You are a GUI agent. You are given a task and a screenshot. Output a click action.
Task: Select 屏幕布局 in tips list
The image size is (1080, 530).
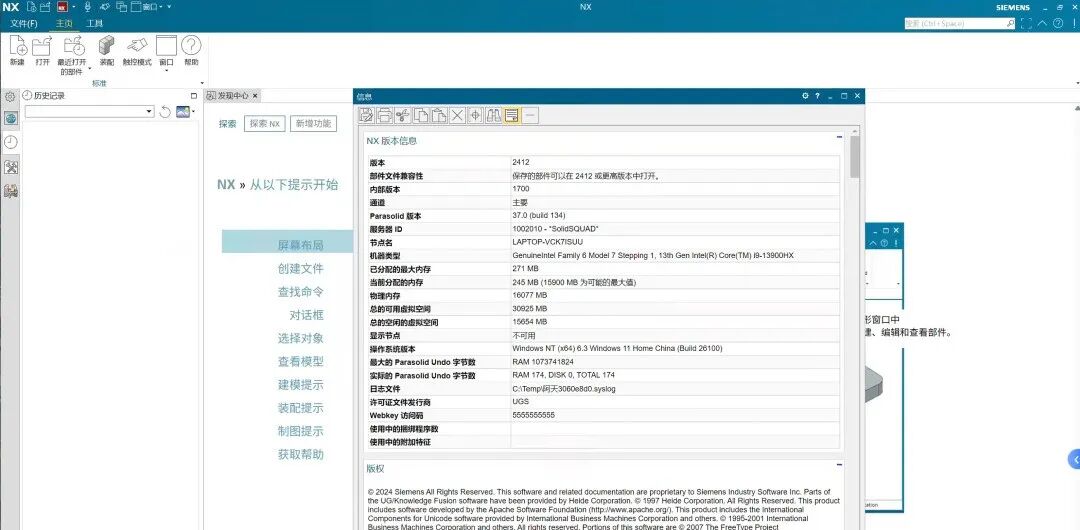tap(300, 245)
